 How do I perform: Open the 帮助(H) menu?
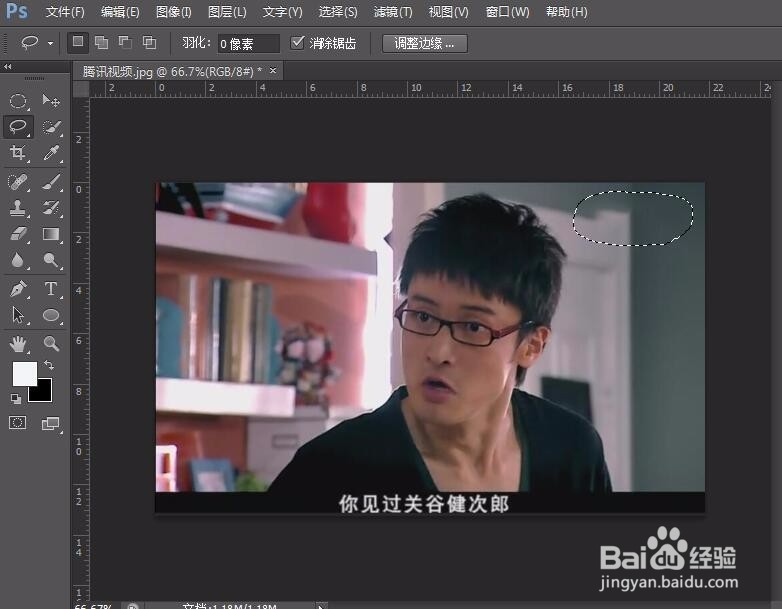pyautogui.click(x=567, y=11)
